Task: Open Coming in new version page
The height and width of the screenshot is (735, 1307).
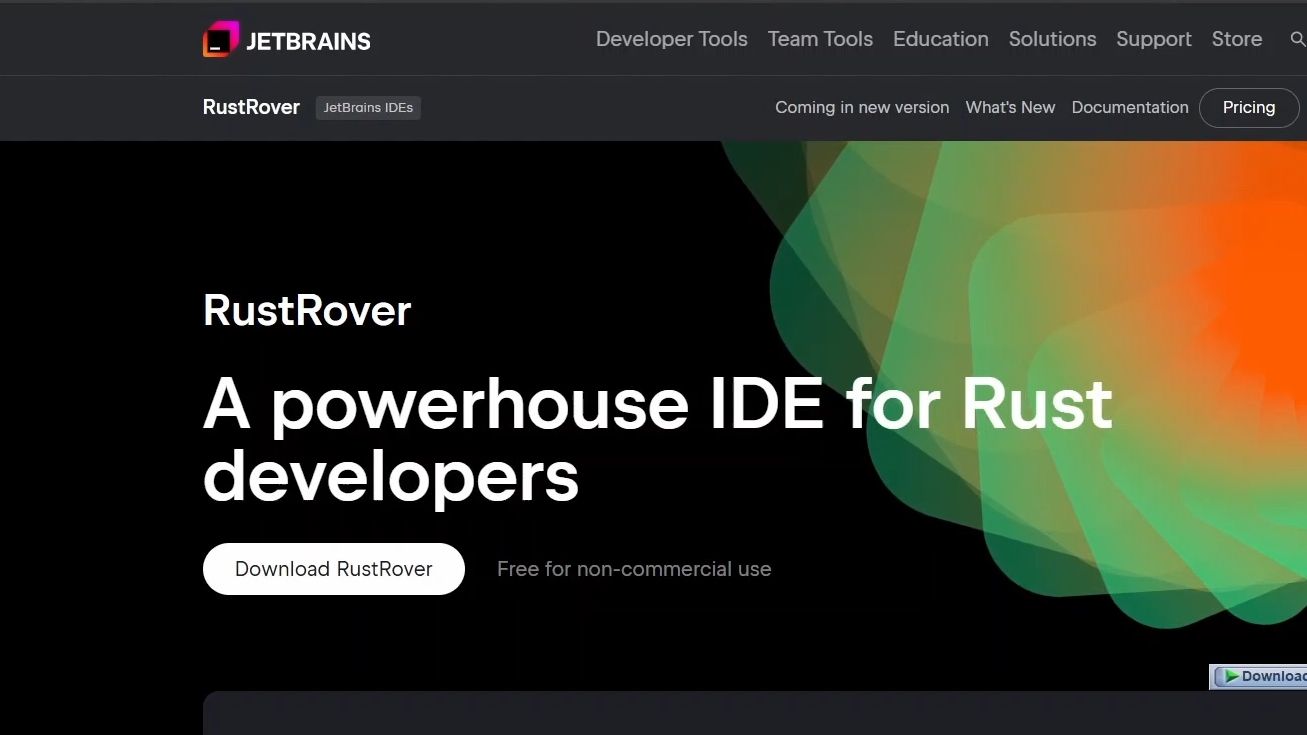Action: (862, 107)
